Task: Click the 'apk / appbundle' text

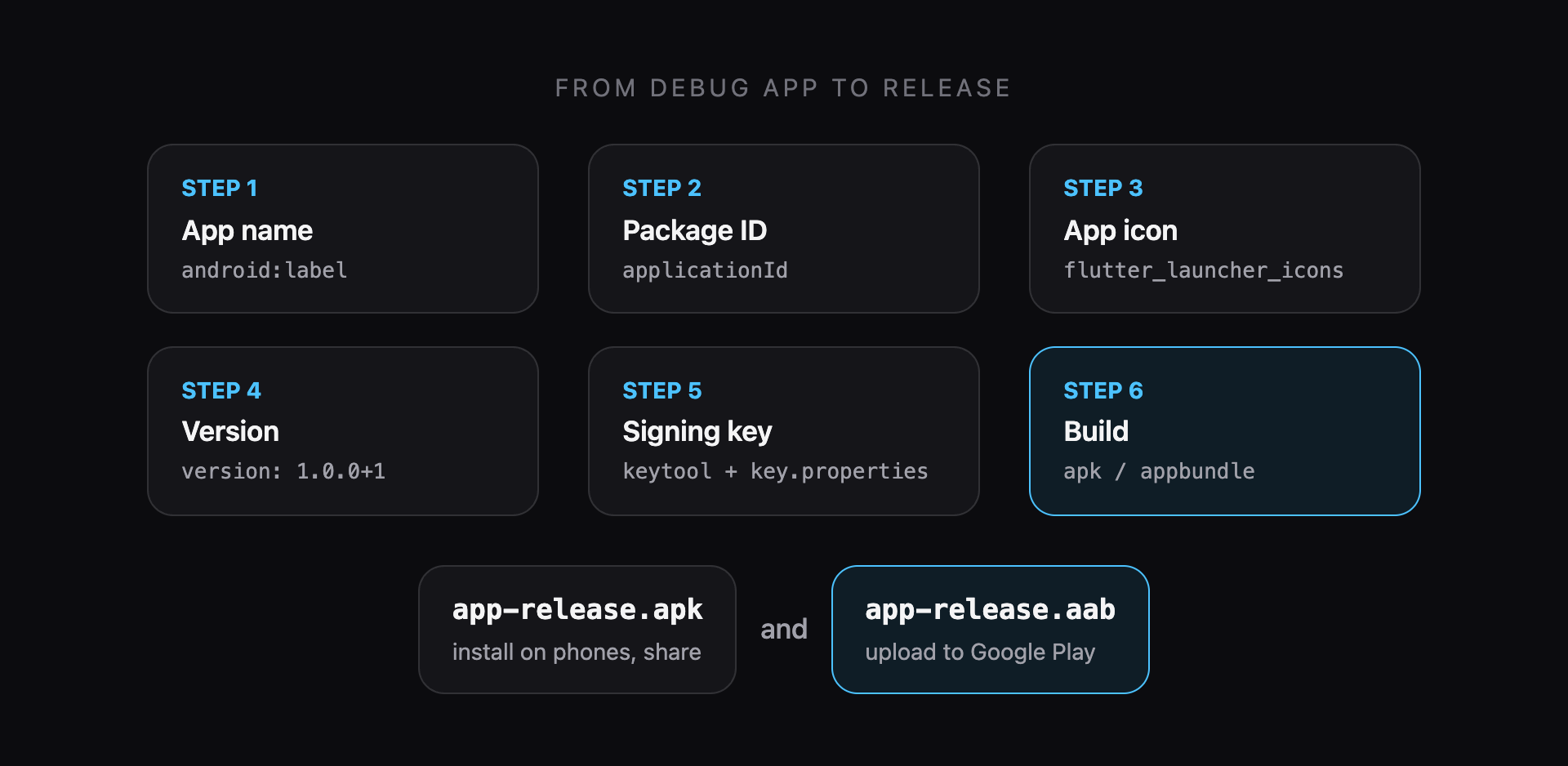Action: pyautogui.click(x=1159, y=471)
